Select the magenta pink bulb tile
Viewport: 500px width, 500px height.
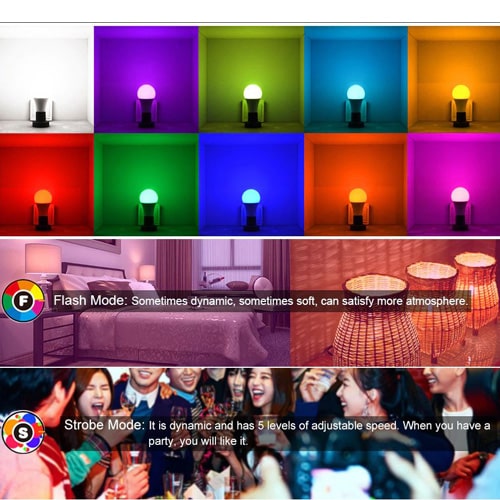(x=454, y=185)
